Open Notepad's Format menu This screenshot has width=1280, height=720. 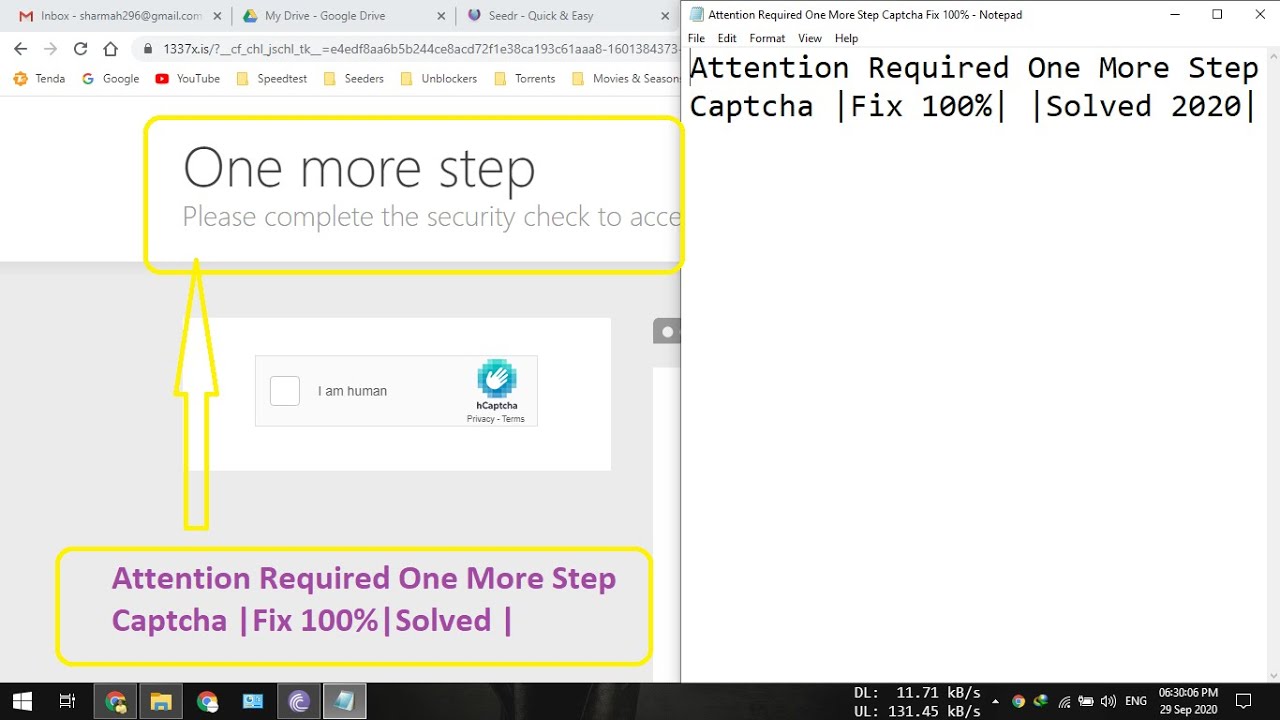(767, 38)
